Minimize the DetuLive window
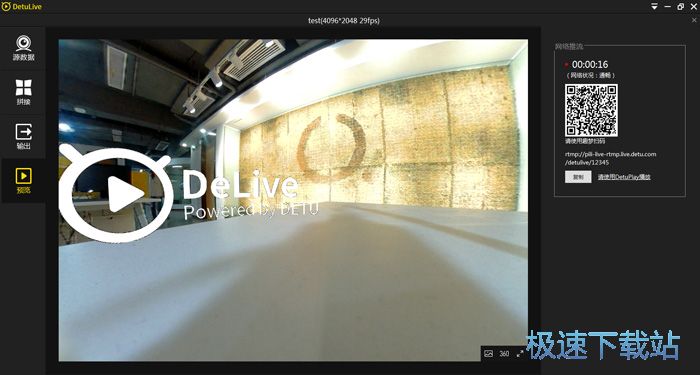The width and height of the screenshot is (700, 375). point(668,7)
